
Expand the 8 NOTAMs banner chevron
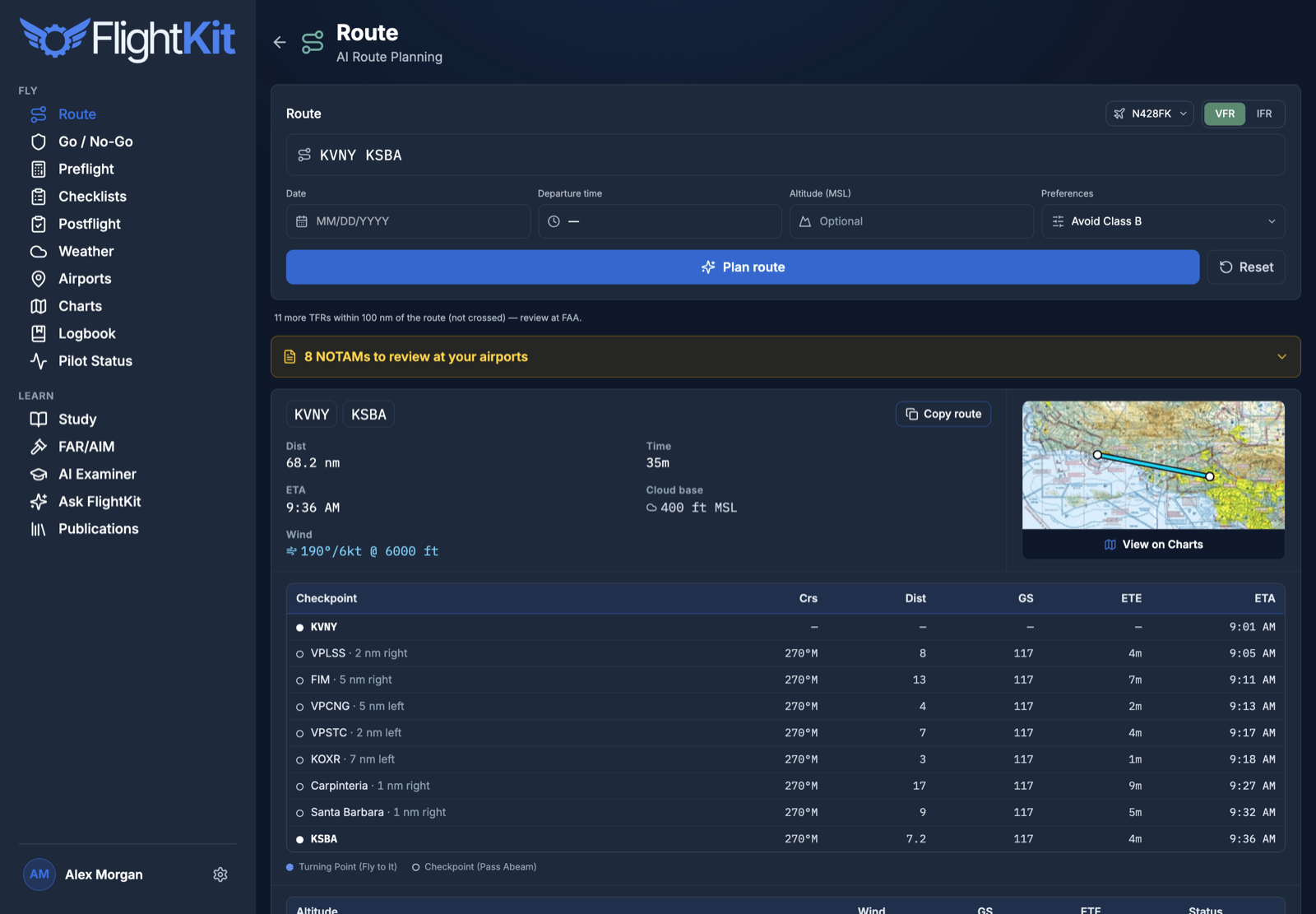coord(1281,357)
